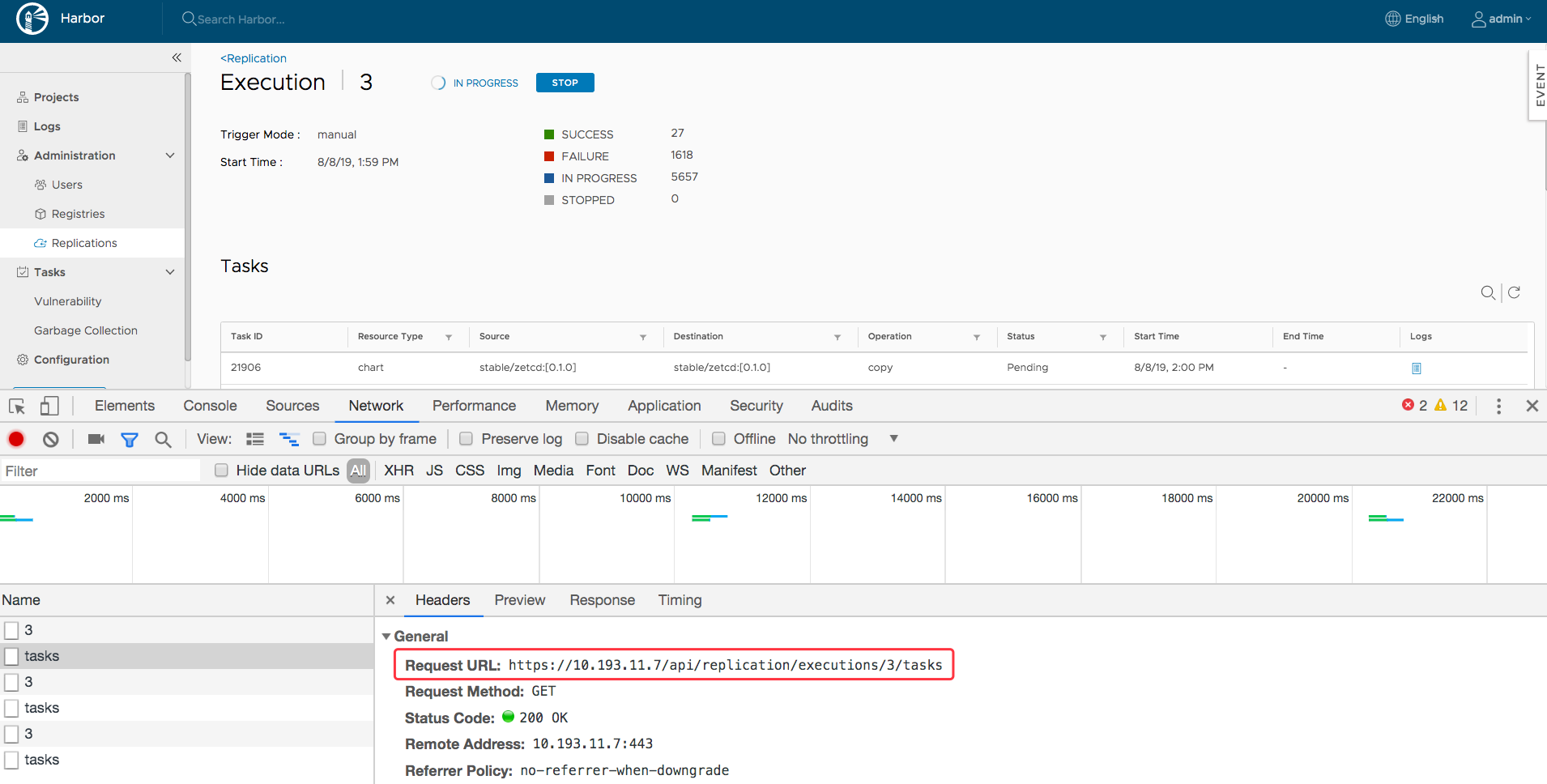Screen dimensions: 1547x784
Task: Focus the Search Harbor field
Action: coord(241,19)
